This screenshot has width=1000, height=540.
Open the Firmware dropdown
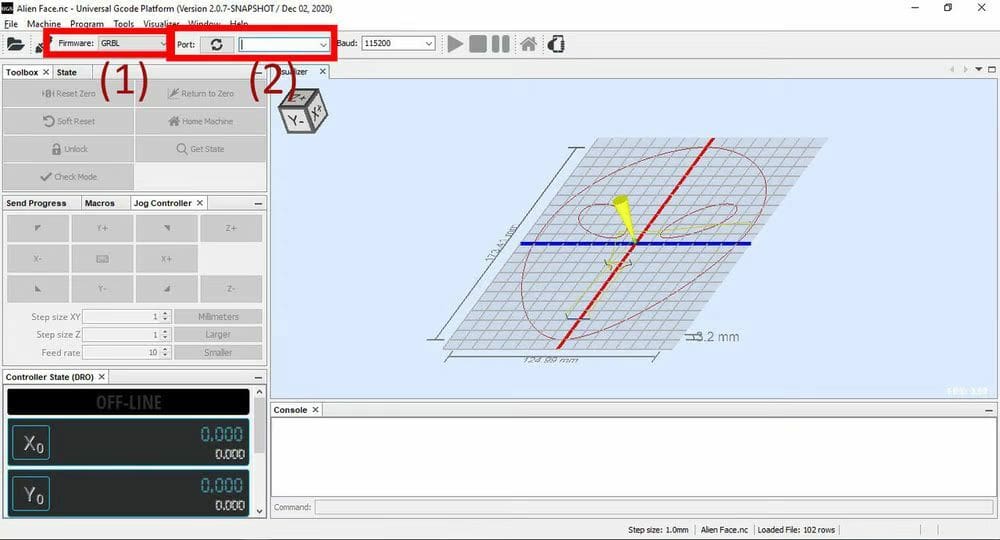[133, 44]
